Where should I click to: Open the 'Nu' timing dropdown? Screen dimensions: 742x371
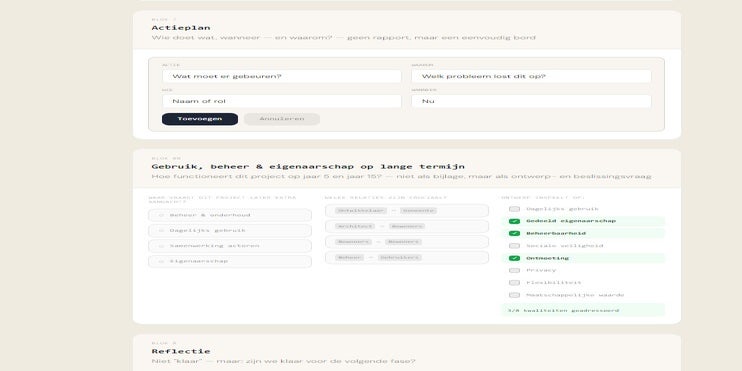click(x=531, y=101)
